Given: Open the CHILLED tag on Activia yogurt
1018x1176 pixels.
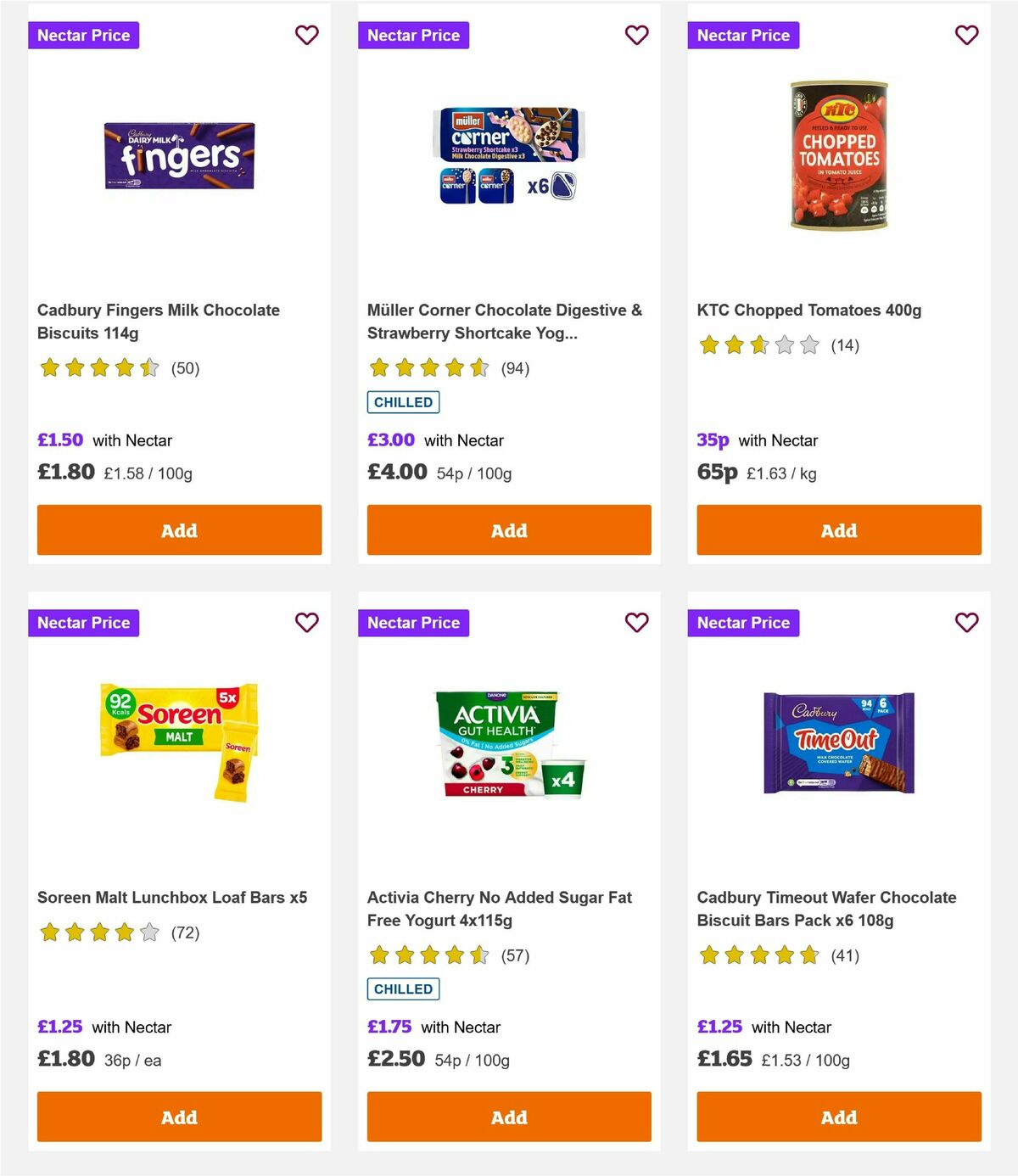Looking at the screenshot, I should tap(403, 989).
